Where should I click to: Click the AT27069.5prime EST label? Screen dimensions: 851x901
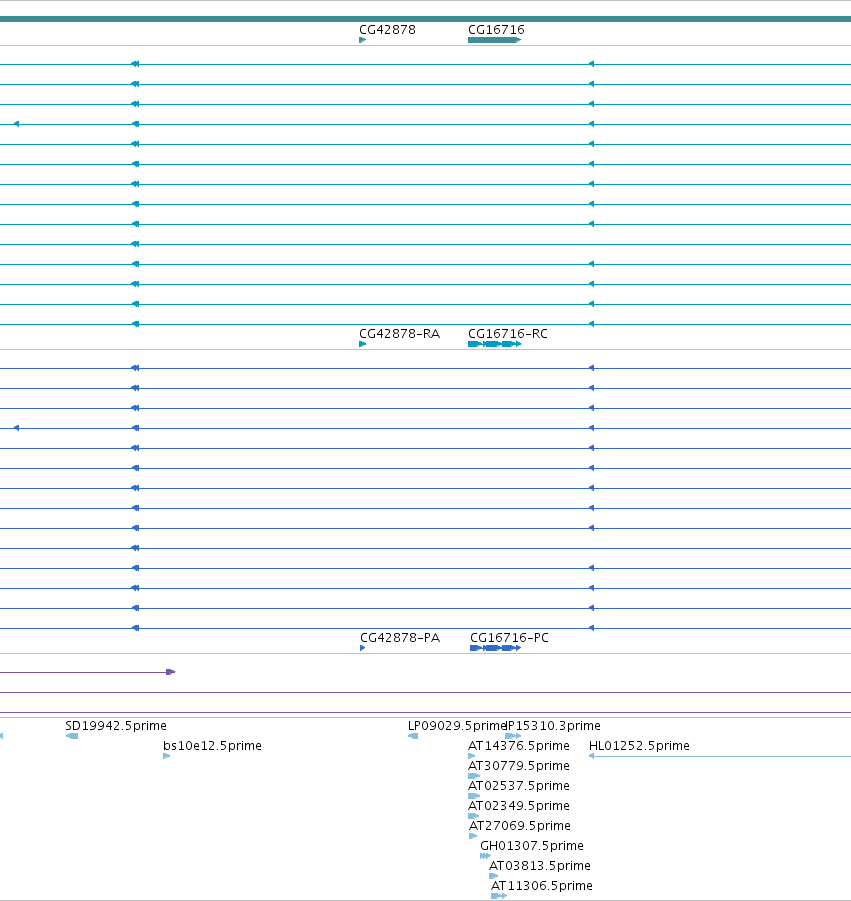[520, 826]
